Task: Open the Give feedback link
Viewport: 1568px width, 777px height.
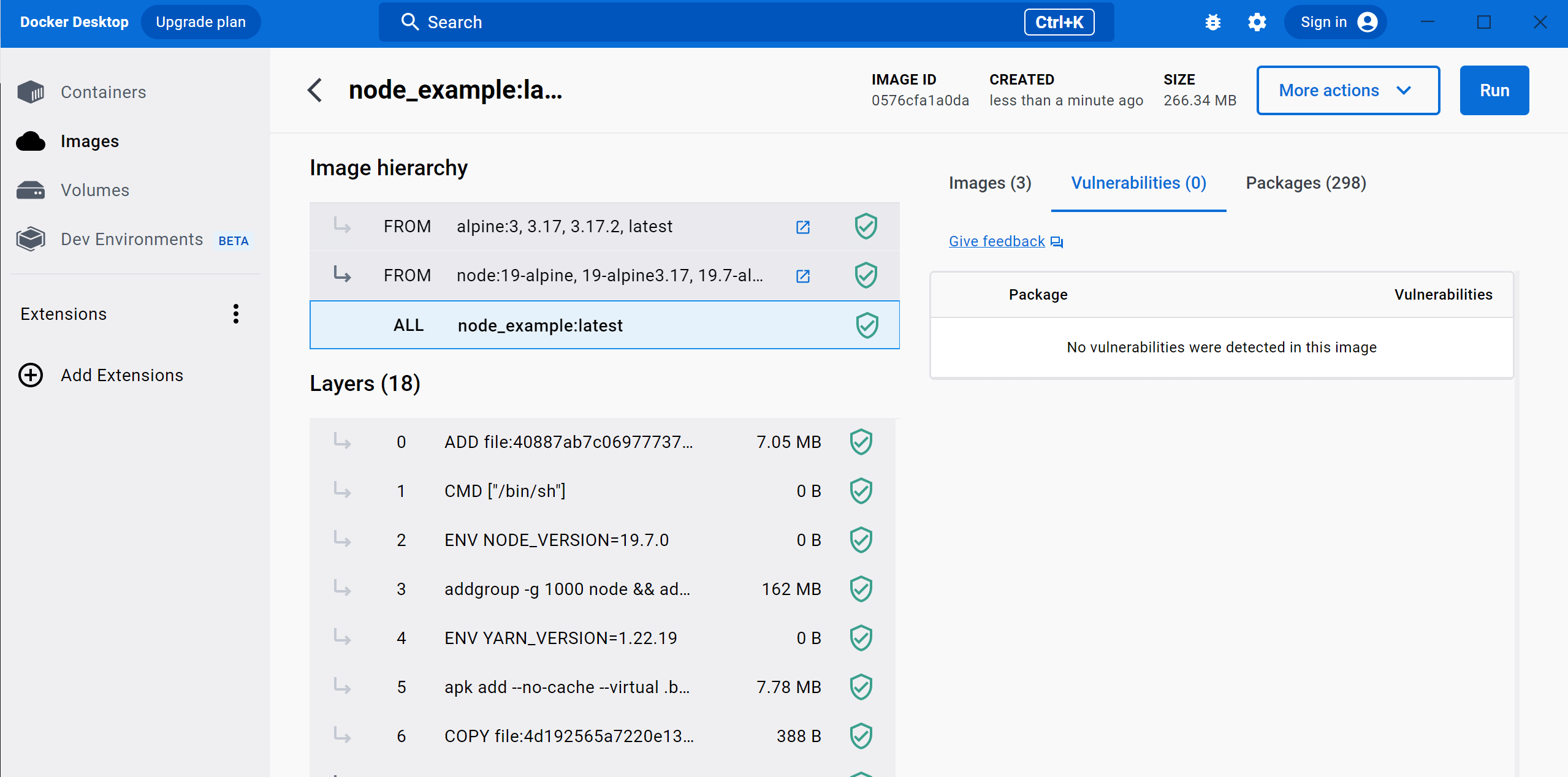Action: (x=995, y=241)
